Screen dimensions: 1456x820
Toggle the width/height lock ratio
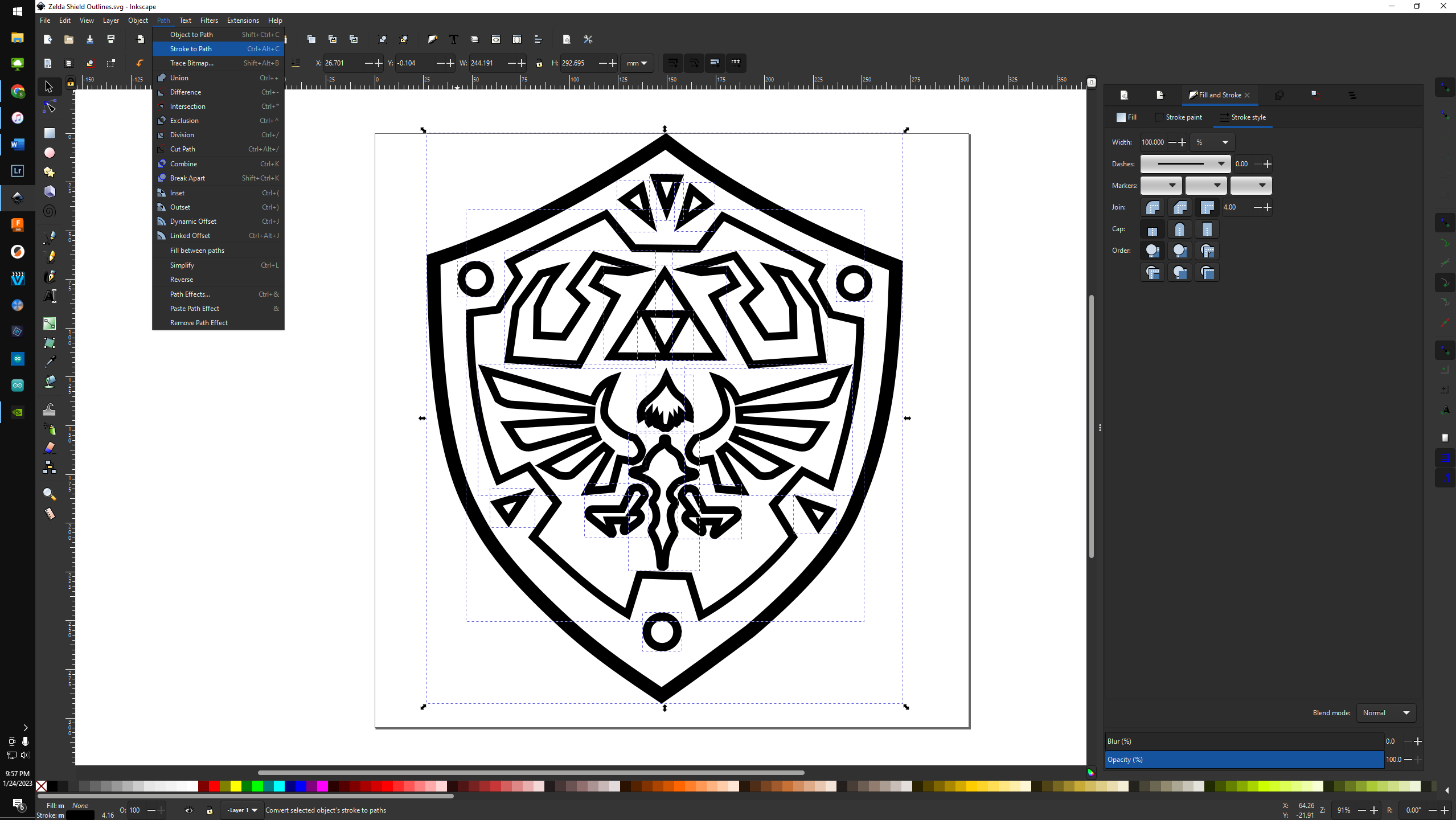coord(539,63)
